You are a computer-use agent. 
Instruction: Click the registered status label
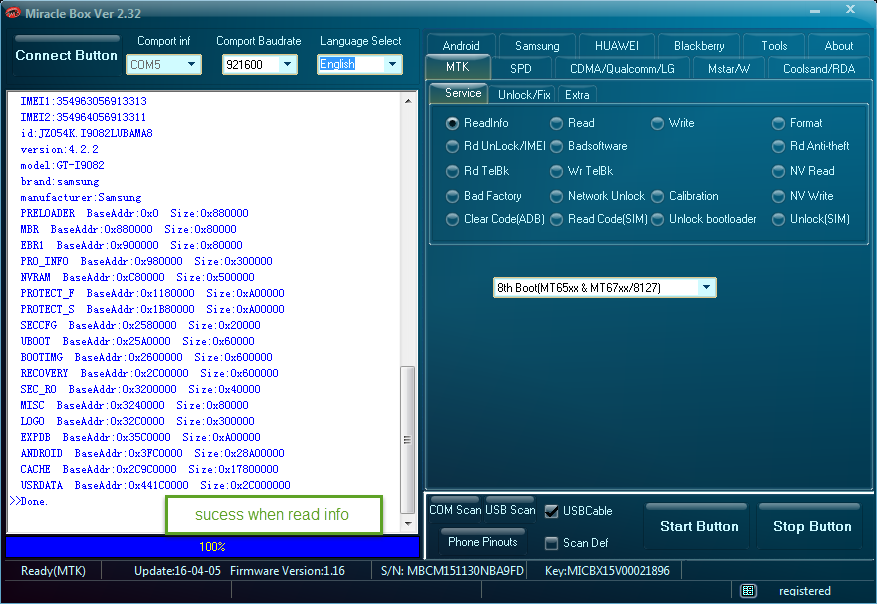[805, 591]
